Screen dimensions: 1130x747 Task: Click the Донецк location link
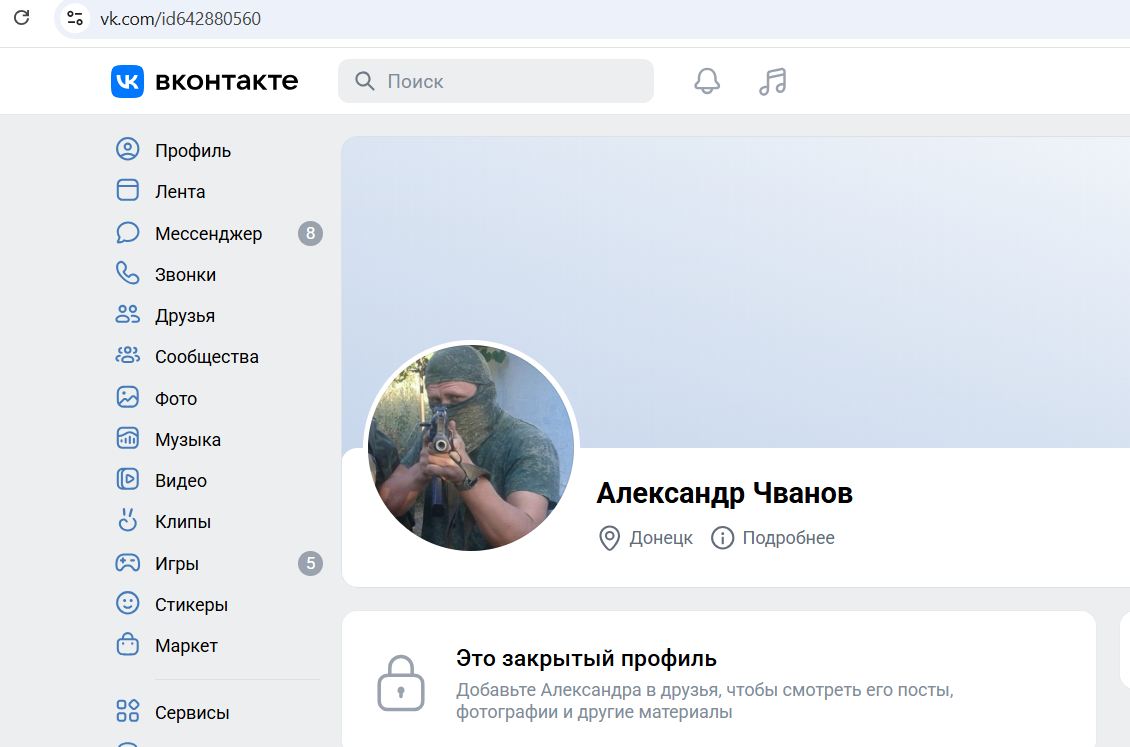659,538
